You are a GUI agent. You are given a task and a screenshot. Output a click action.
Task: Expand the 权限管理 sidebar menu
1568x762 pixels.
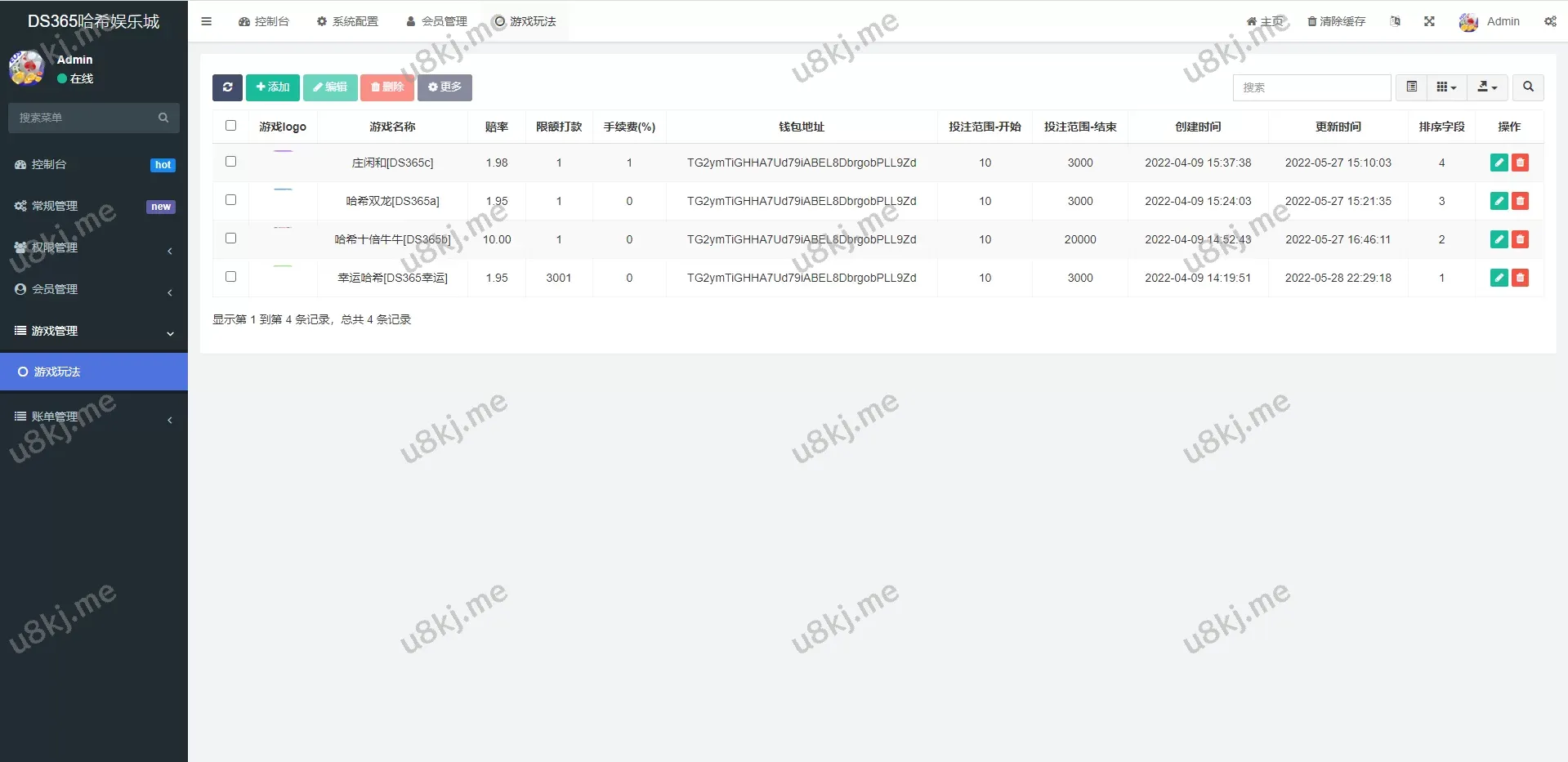pos(94,247)
